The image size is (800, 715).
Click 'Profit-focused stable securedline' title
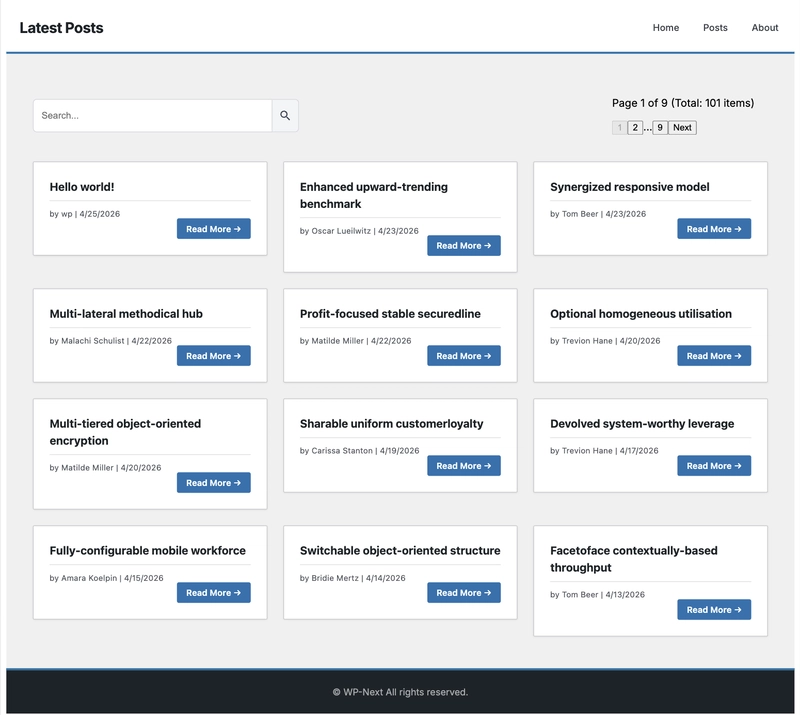pyautogui.click(x=390, y=314)
